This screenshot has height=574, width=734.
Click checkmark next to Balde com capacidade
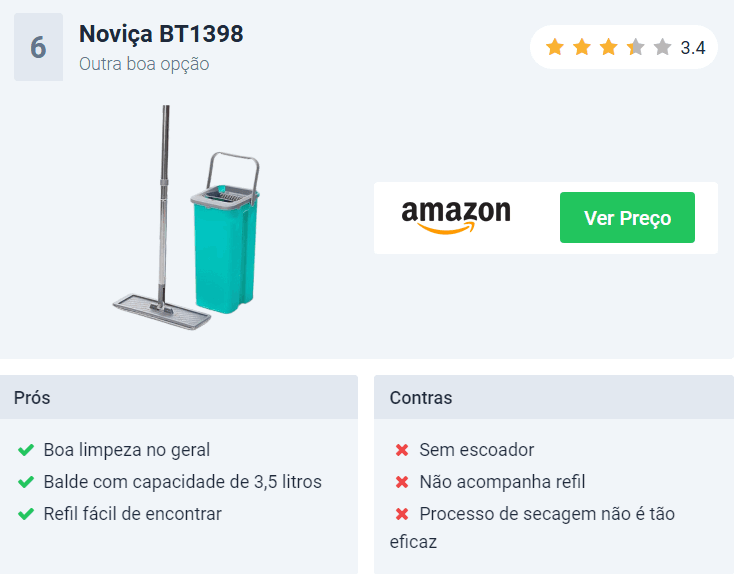click(26, 482)
